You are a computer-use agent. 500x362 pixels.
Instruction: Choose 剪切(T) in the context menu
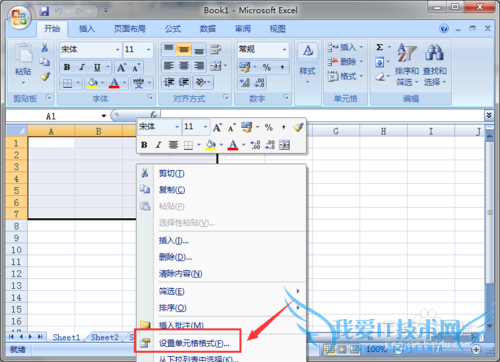tap(221, 173)
